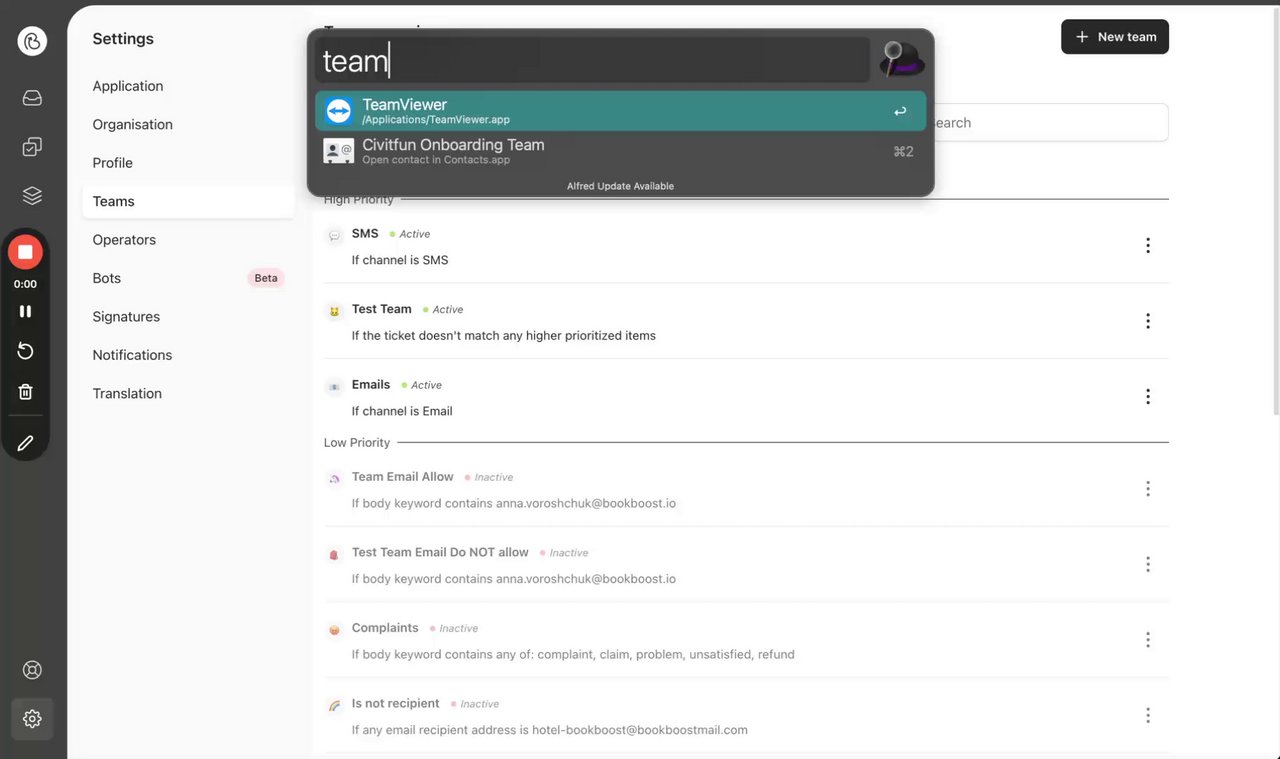Click 'If channel is Email' rule text
Screen dimensions: 1280x759
coord(402,411)
